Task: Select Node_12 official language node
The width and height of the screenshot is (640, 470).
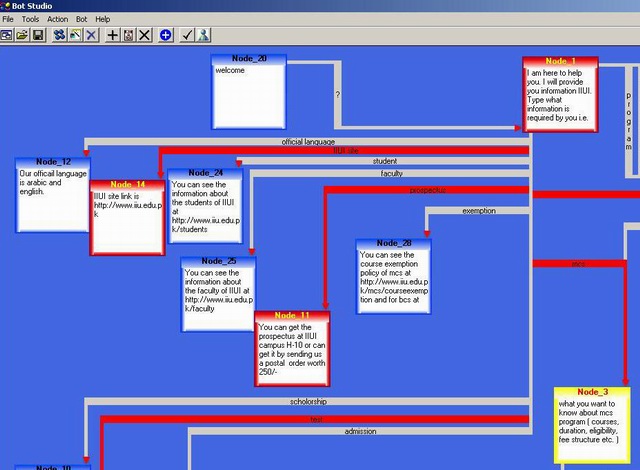Action: pos(53,195)
